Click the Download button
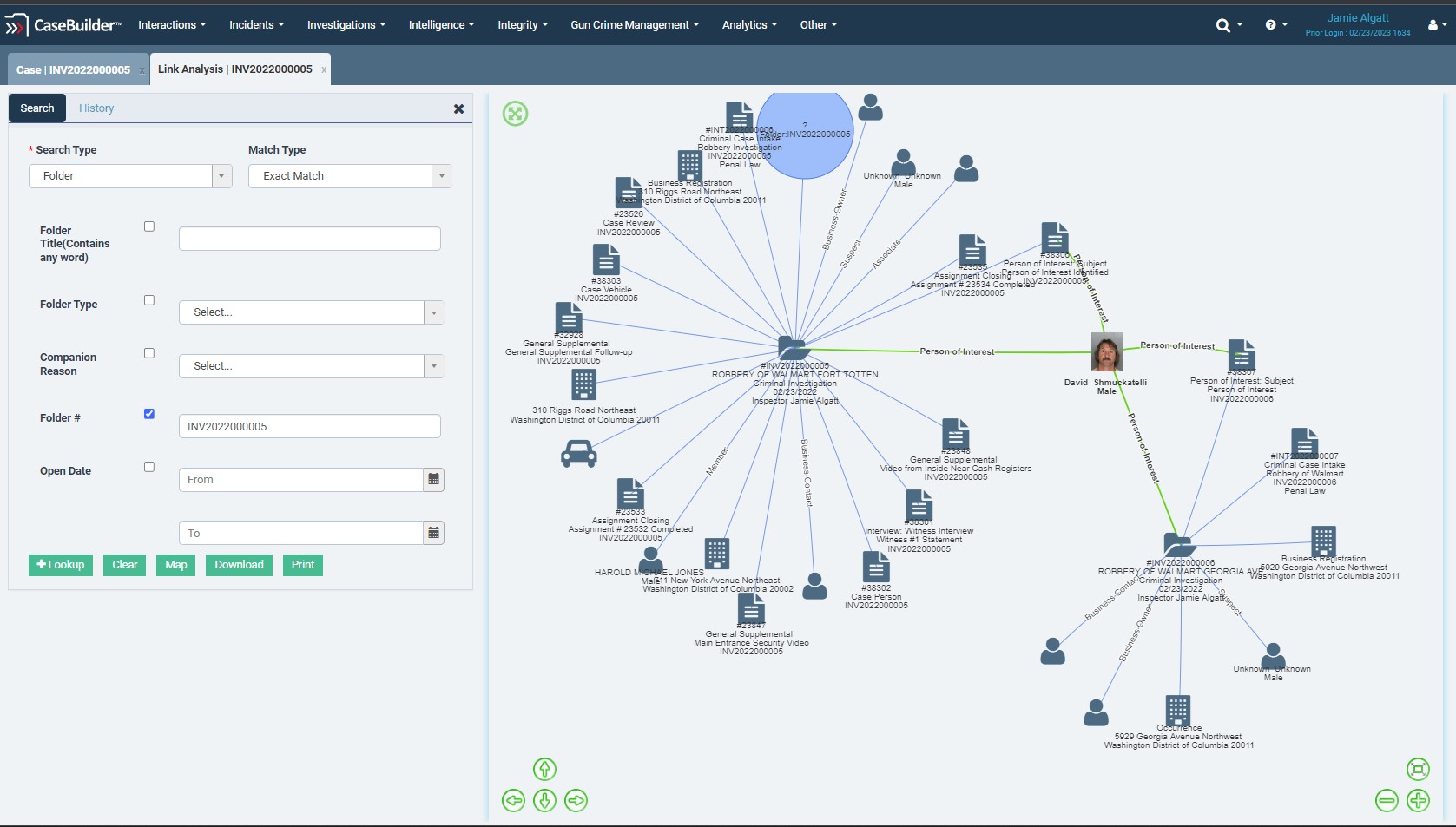 point(239,565)
